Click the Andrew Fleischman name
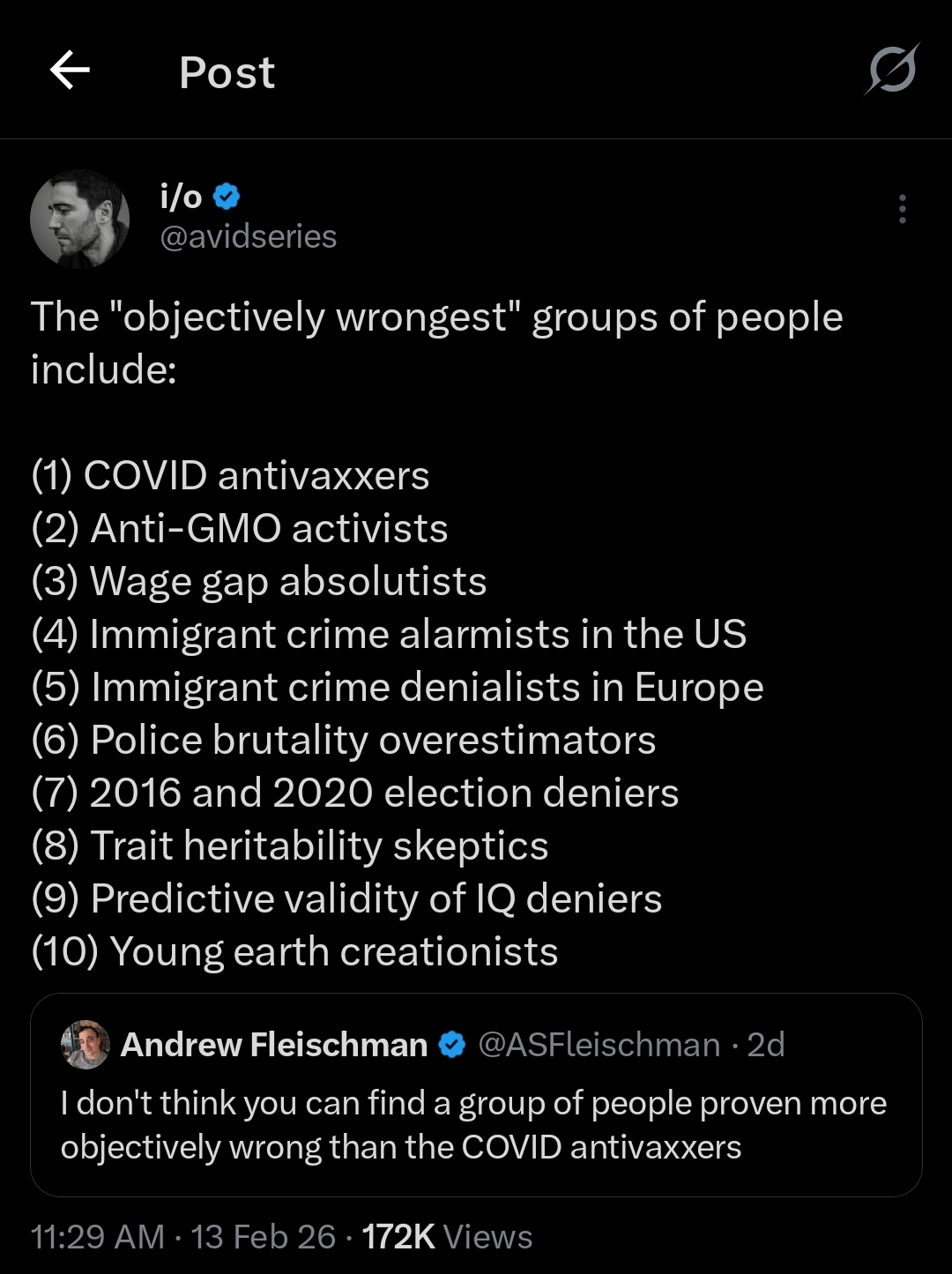952x1274 pixels. (x=274, y=1045)
